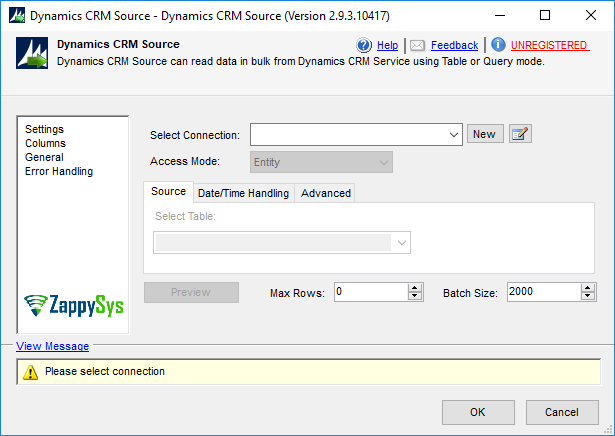Minimize the dialog window
The height and width of the screenshot is (436, 615).
click(x=500, y=15)
